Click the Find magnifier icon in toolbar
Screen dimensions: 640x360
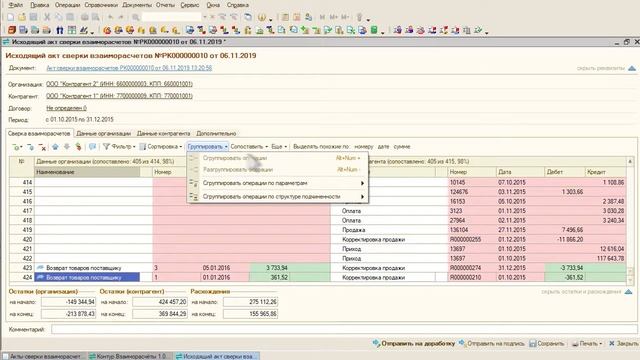(x=136, y=17)
